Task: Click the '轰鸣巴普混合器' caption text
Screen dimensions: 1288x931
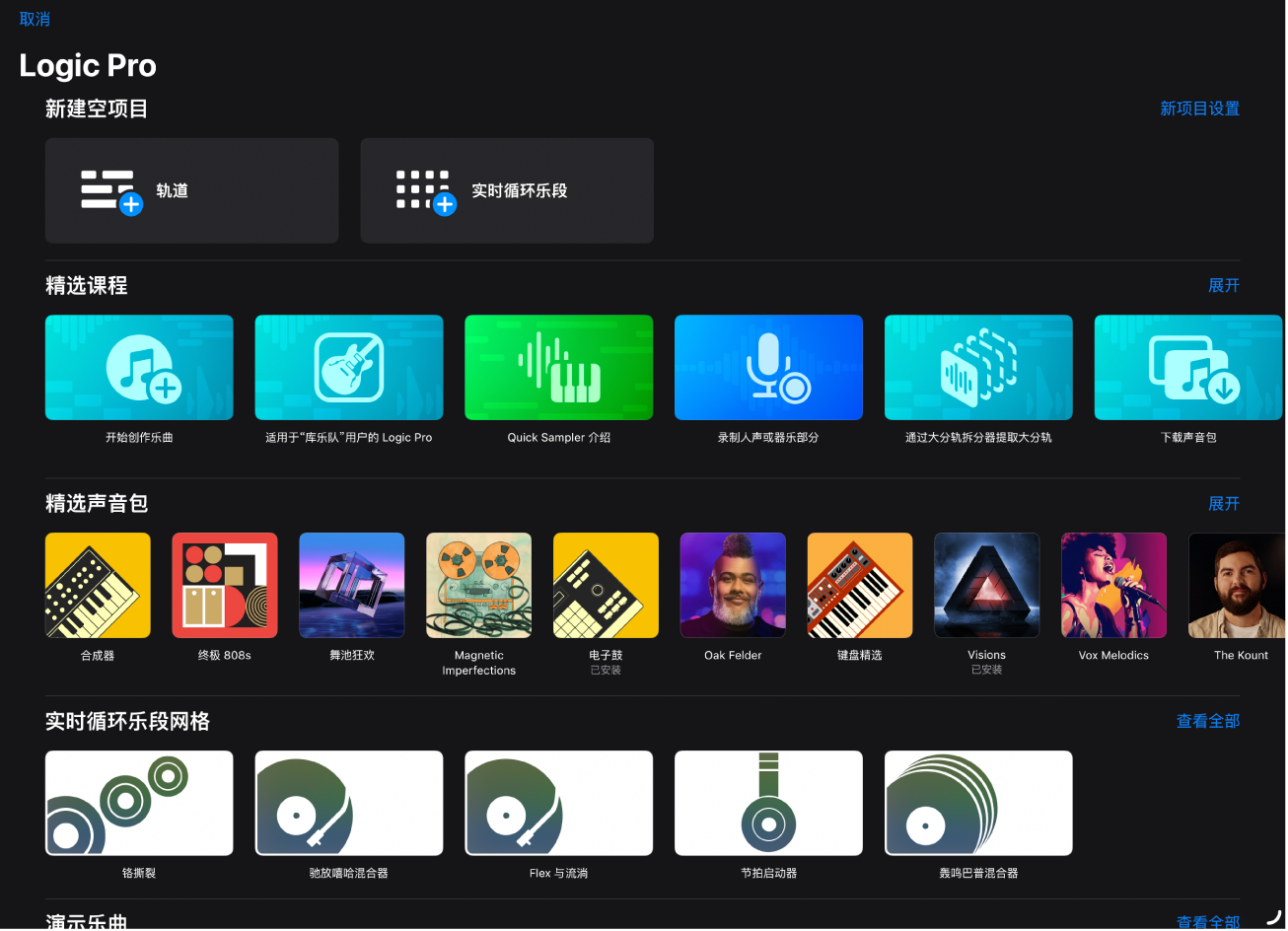Action: [978, 873]
